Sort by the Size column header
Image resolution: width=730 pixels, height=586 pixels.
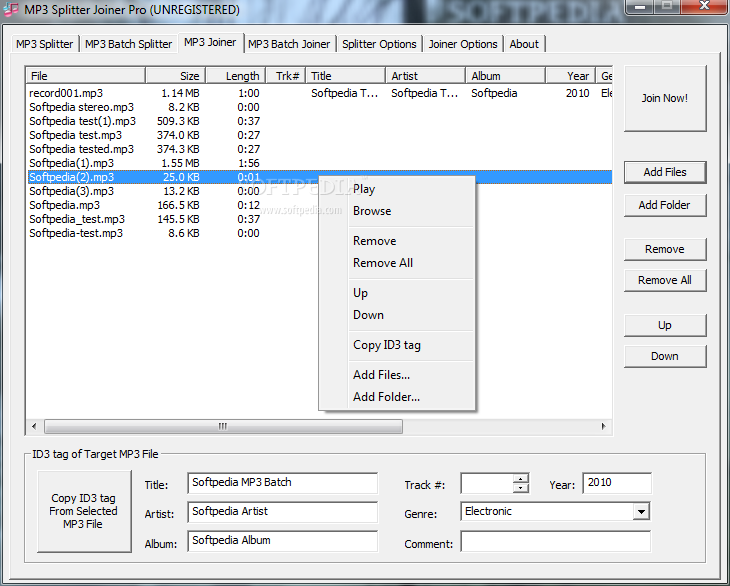pos(176,76)
